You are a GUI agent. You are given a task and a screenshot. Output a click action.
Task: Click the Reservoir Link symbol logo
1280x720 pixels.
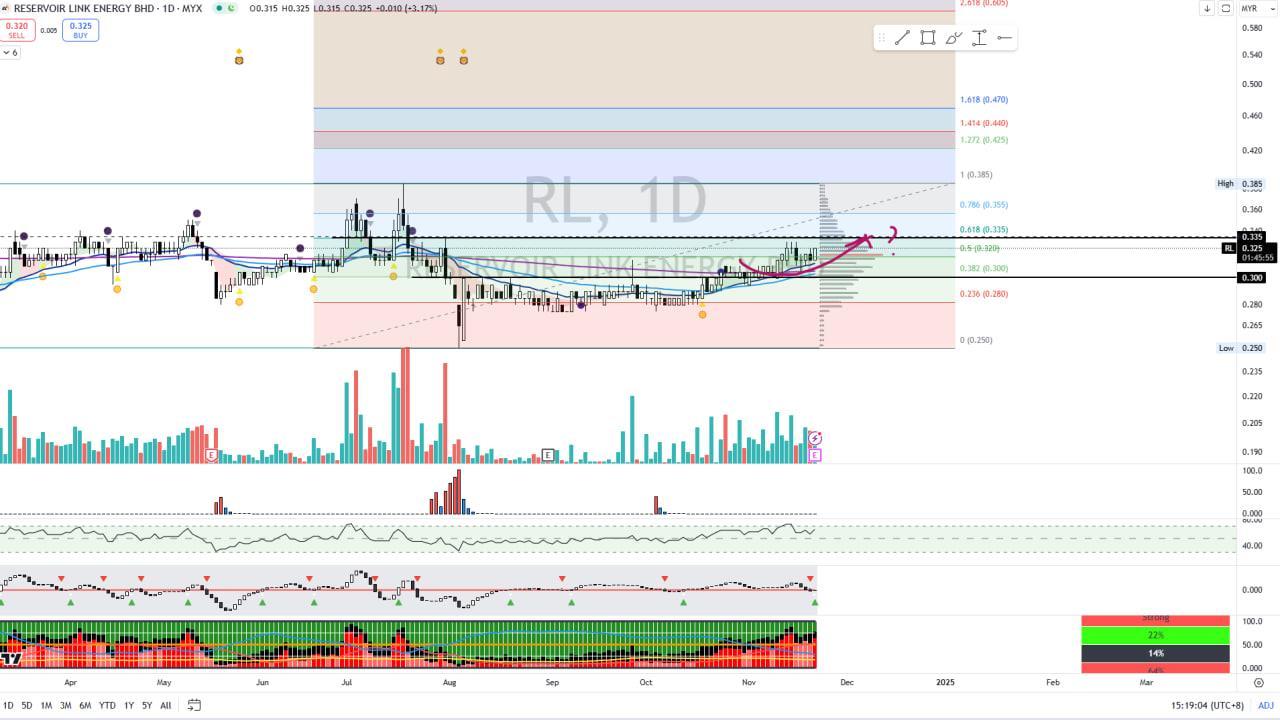pos(6,8)
